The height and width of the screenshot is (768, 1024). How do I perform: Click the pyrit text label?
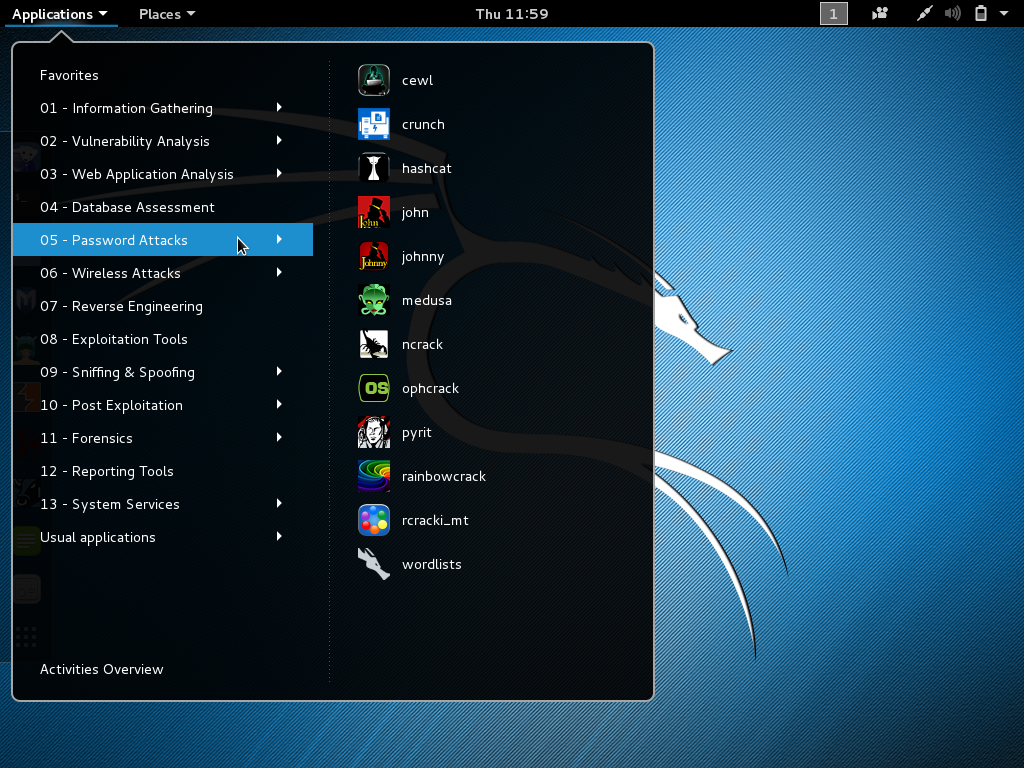pos(417,432)
